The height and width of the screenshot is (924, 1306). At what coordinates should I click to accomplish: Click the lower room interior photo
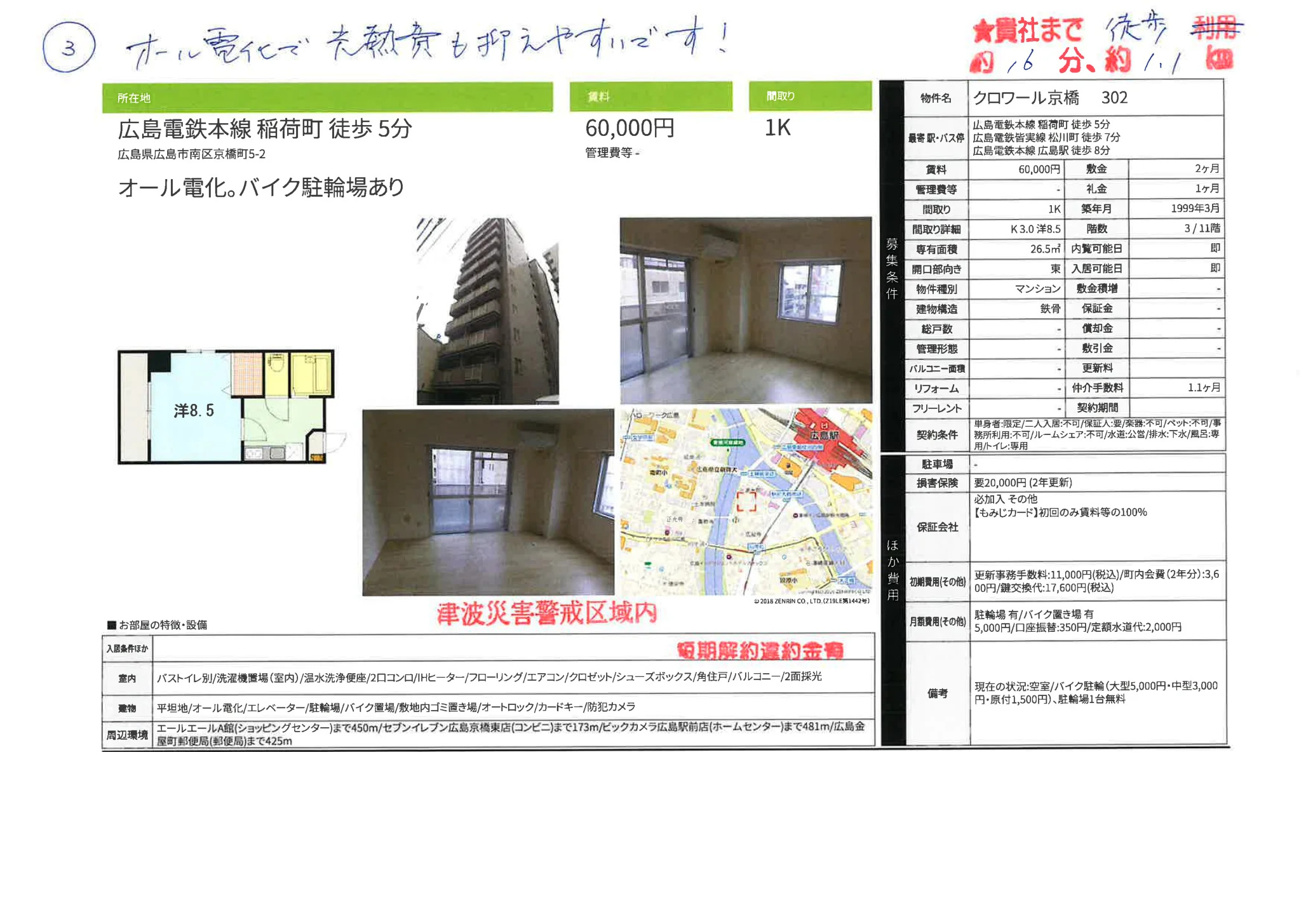click(487, 502)
